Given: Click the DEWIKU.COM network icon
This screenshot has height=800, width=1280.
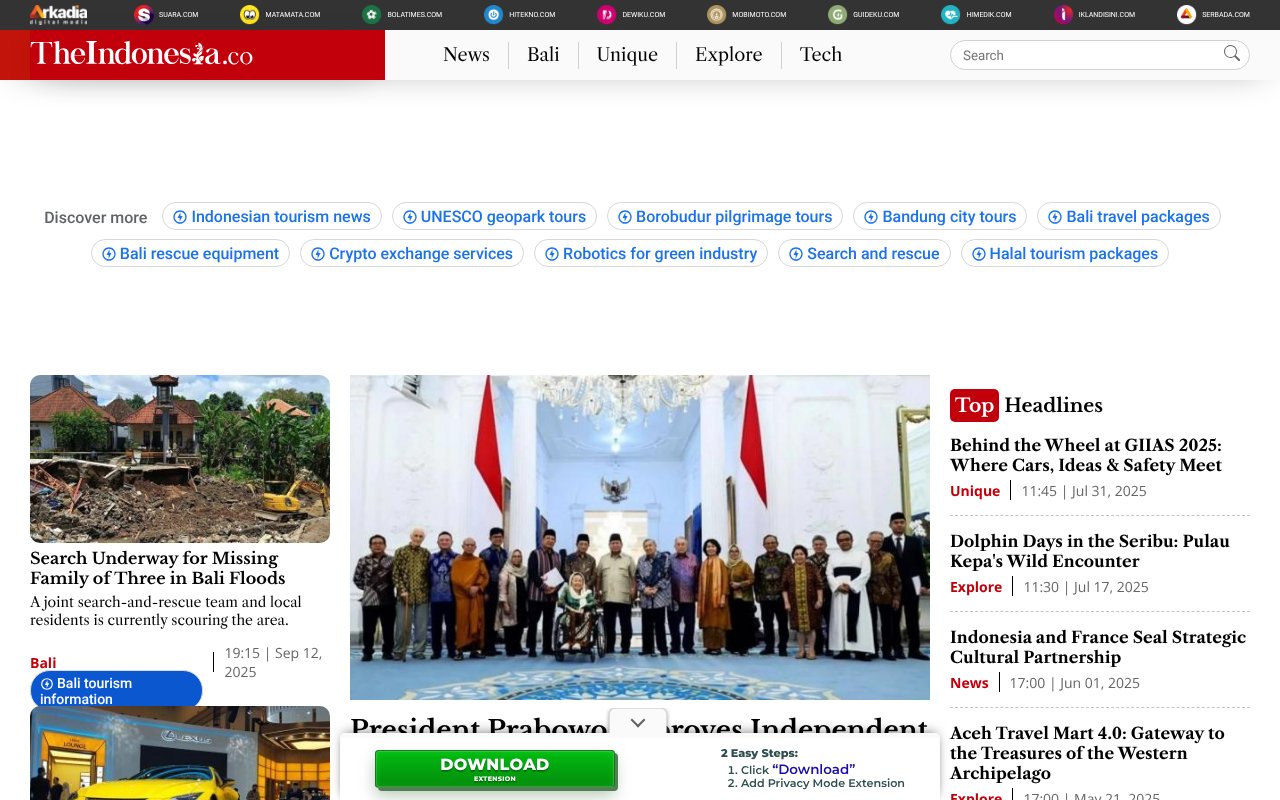Looking at the screenshot, I should (604, 14).
